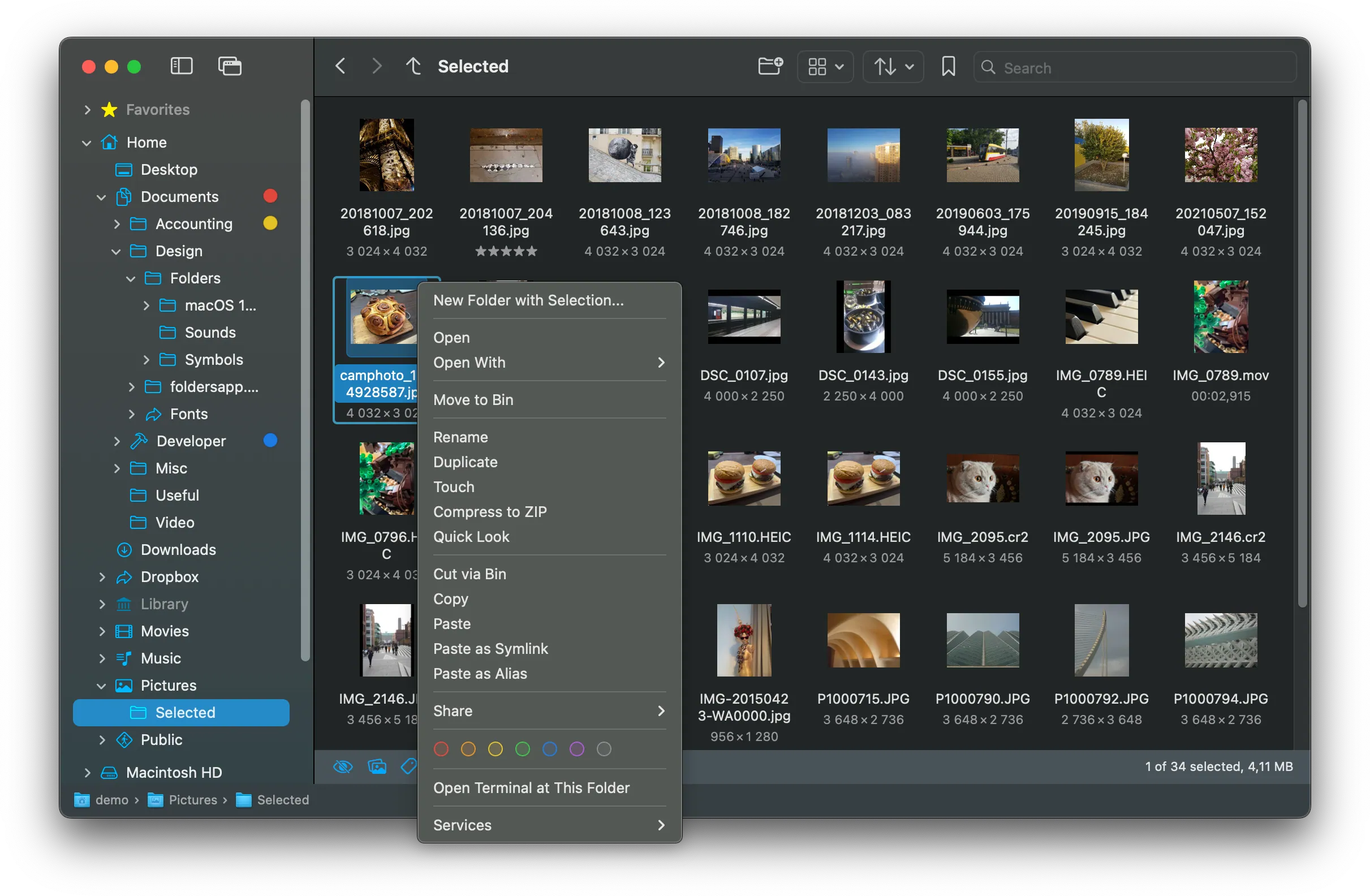Open the sort order dropdown

coord(893,67)
